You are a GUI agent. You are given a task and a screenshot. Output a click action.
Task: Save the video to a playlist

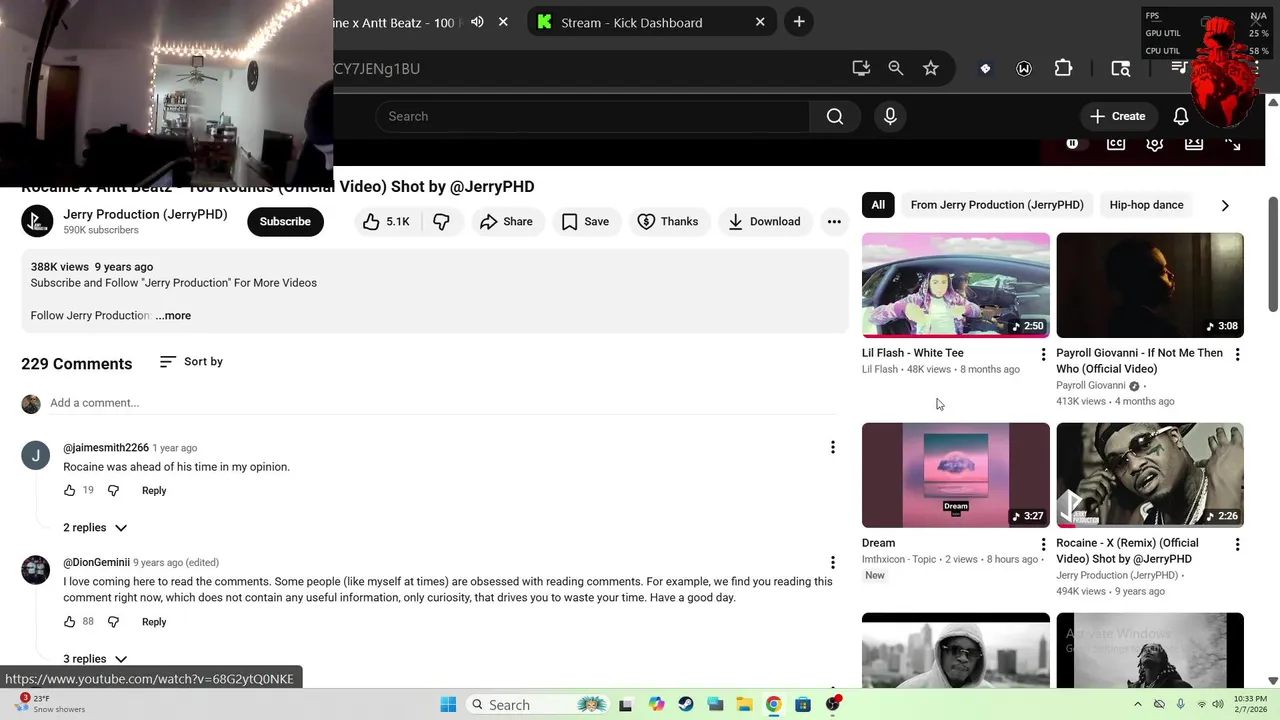[x=585, y=222]
